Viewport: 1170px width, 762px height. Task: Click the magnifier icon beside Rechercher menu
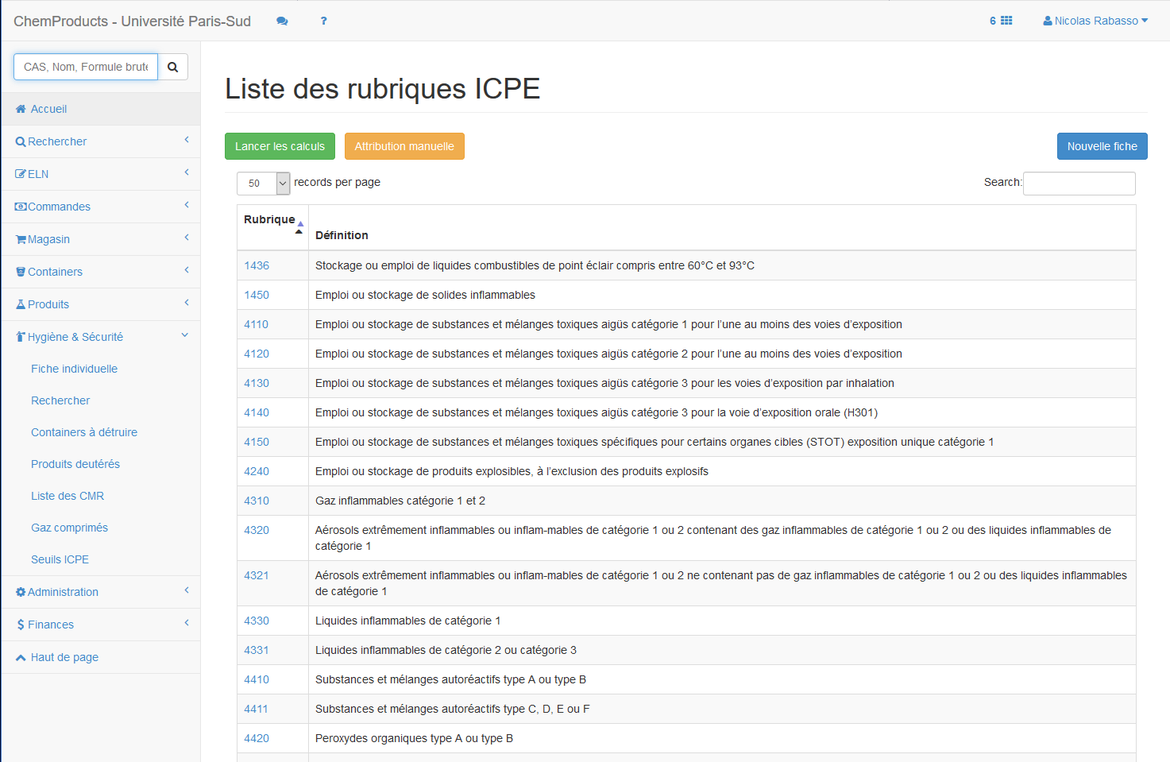[21, 142]
